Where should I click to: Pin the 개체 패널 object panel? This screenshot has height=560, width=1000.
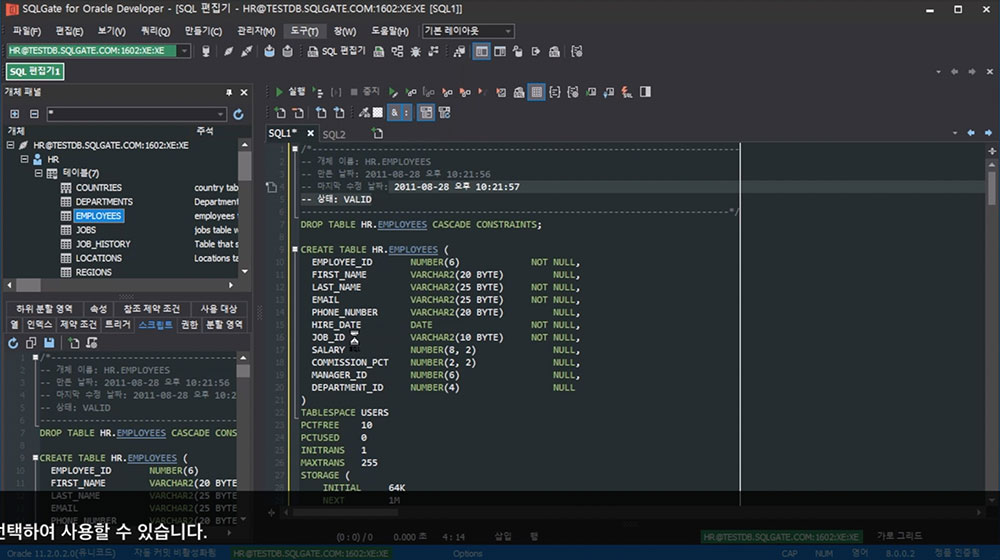click(x=229, y=92)
